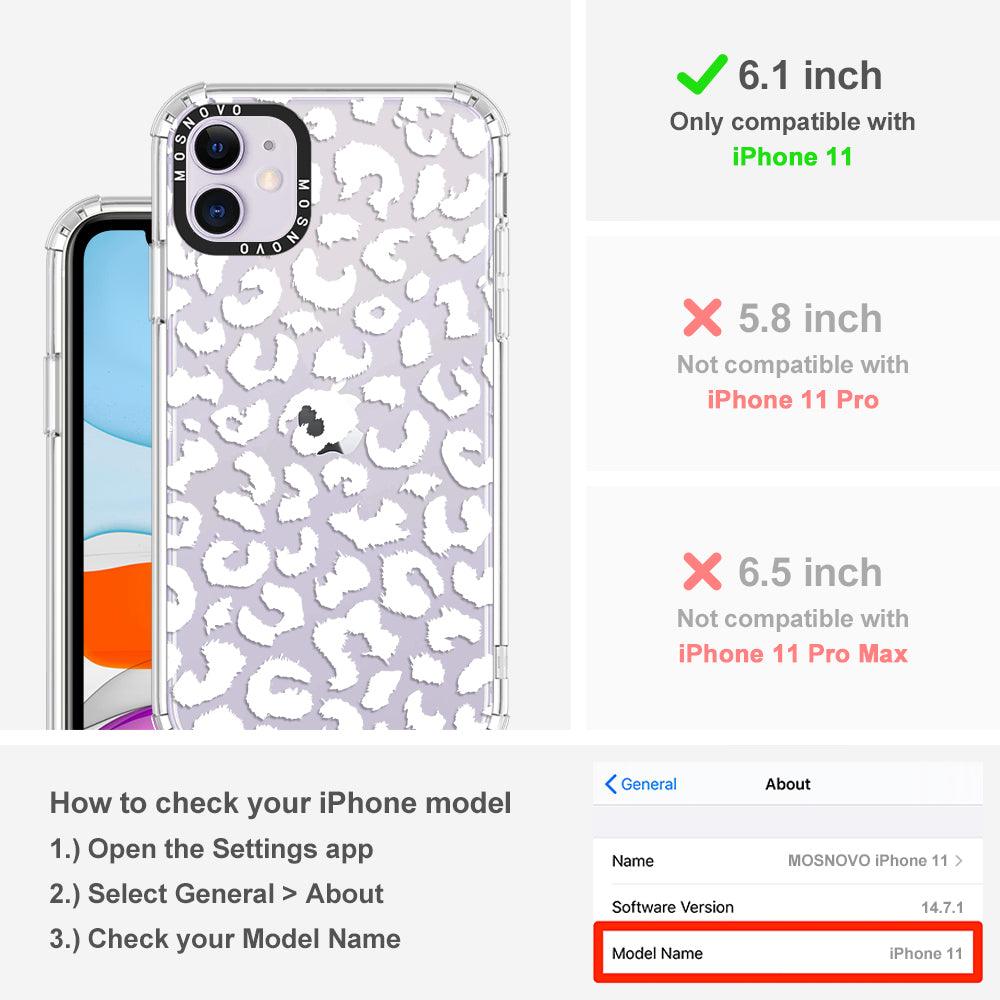Click the red iPhone 11 Pro Max text
Image resolution: width=1000 pixels, height=1000 pixels.
[x=793, y=654]
